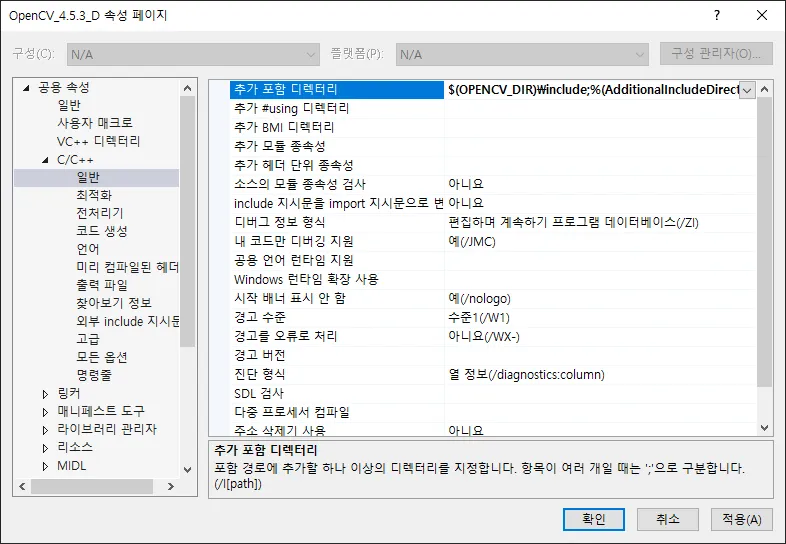
Task: Select 명령줄 tree item
Action: [x=94, y=375]
